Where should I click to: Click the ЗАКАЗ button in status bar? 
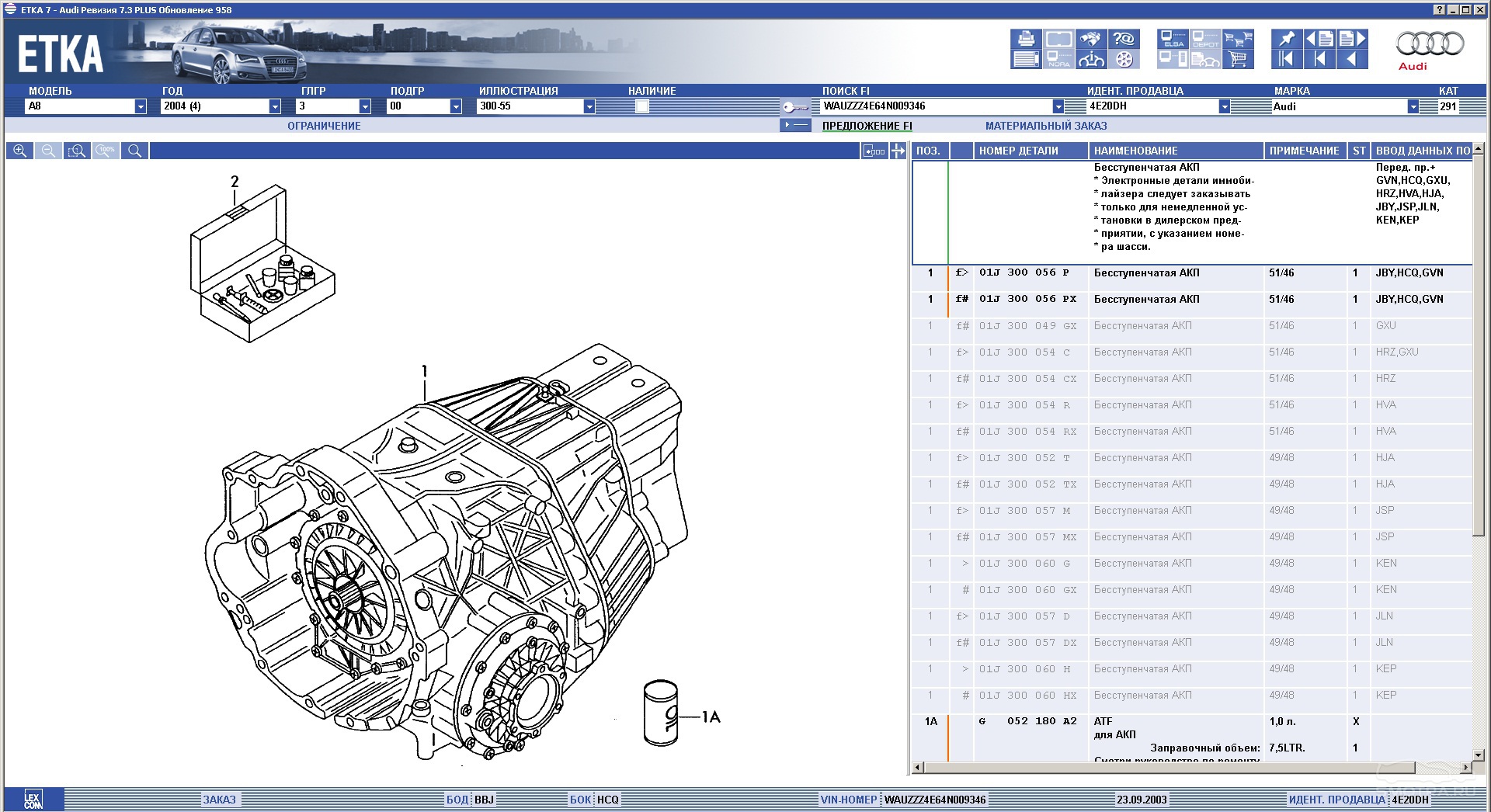219,800
